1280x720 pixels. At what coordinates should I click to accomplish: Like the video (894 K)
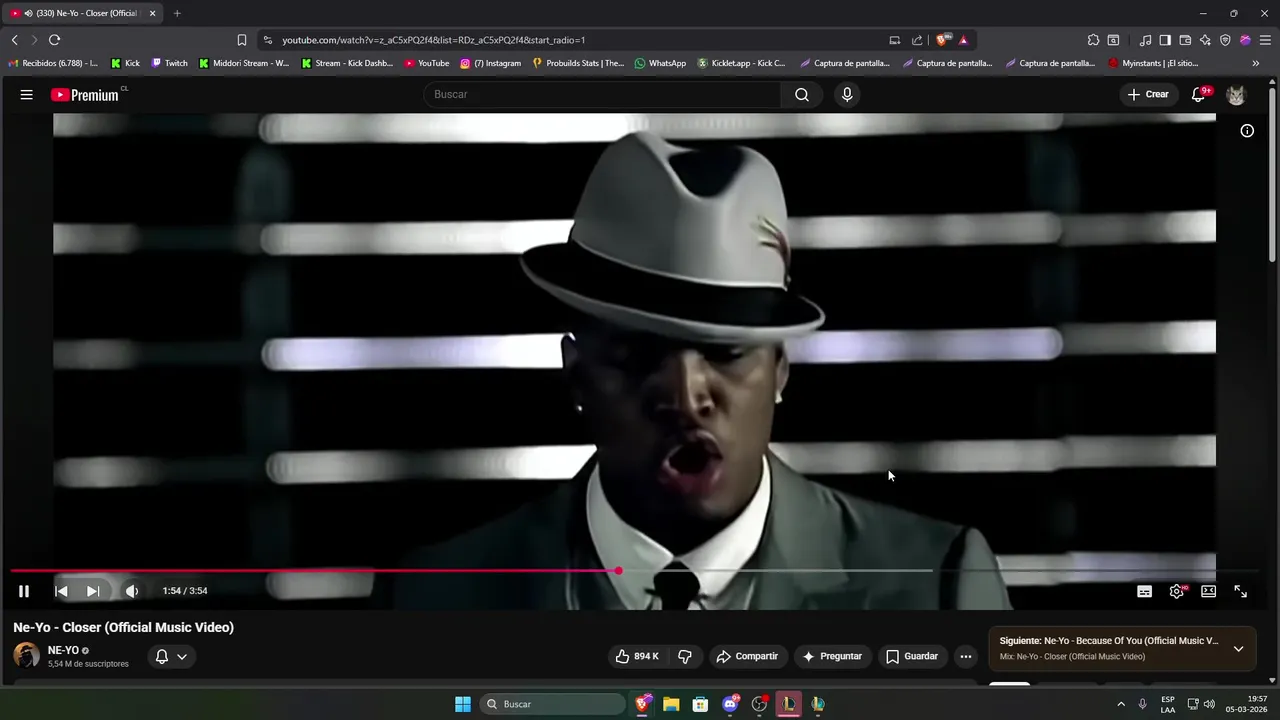pos(637,656)
